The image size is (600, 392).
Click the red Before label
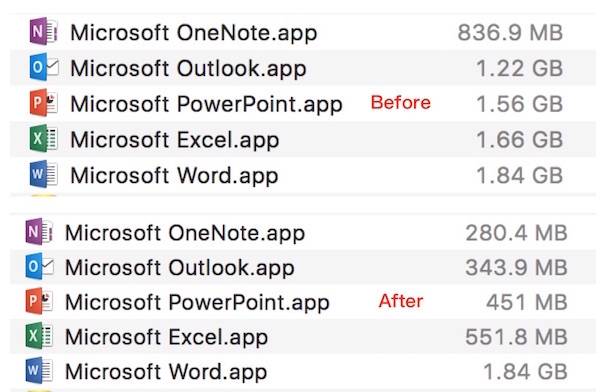[x=401, y=103]
